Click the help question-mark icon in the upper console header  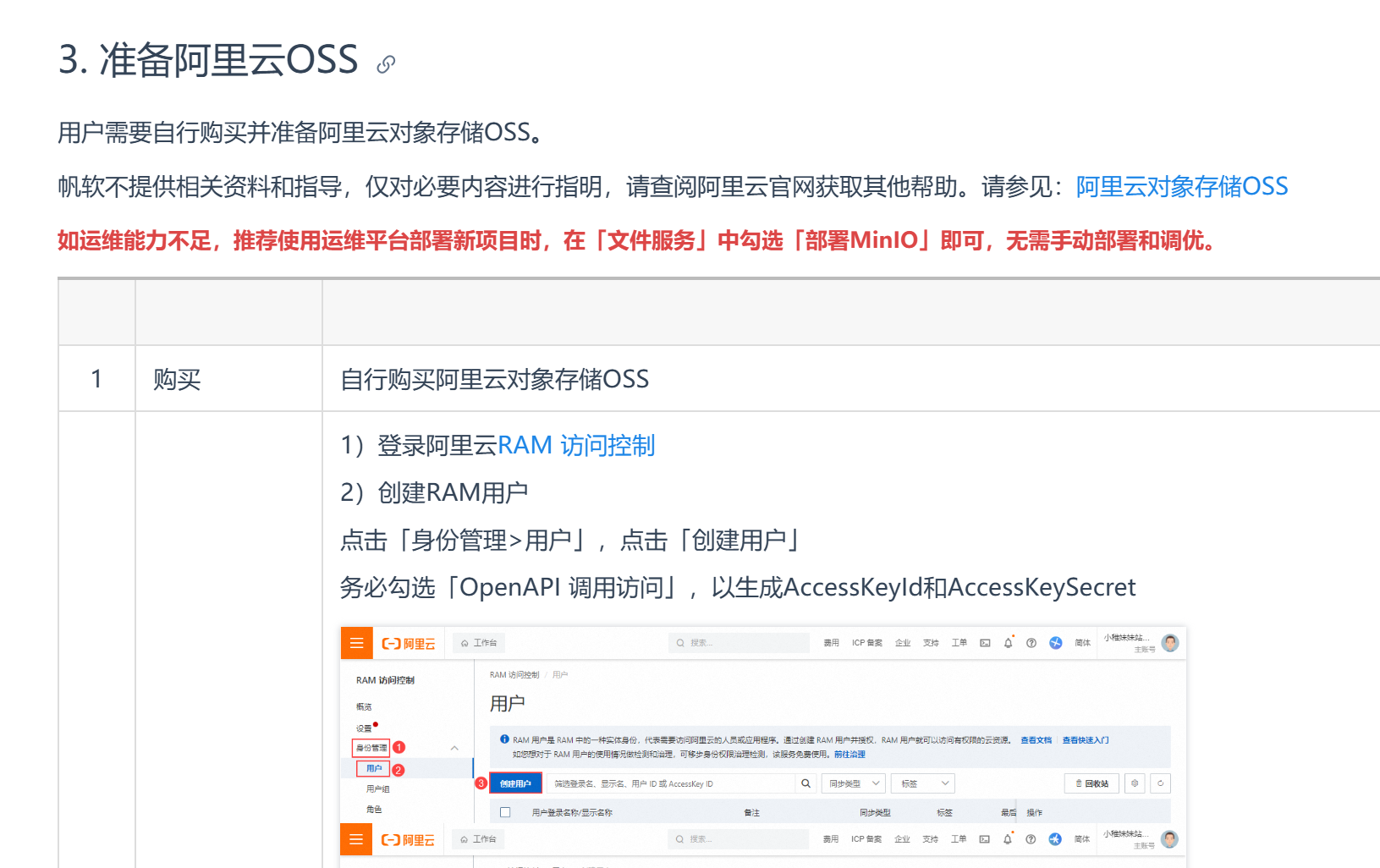pos(1031,643)
